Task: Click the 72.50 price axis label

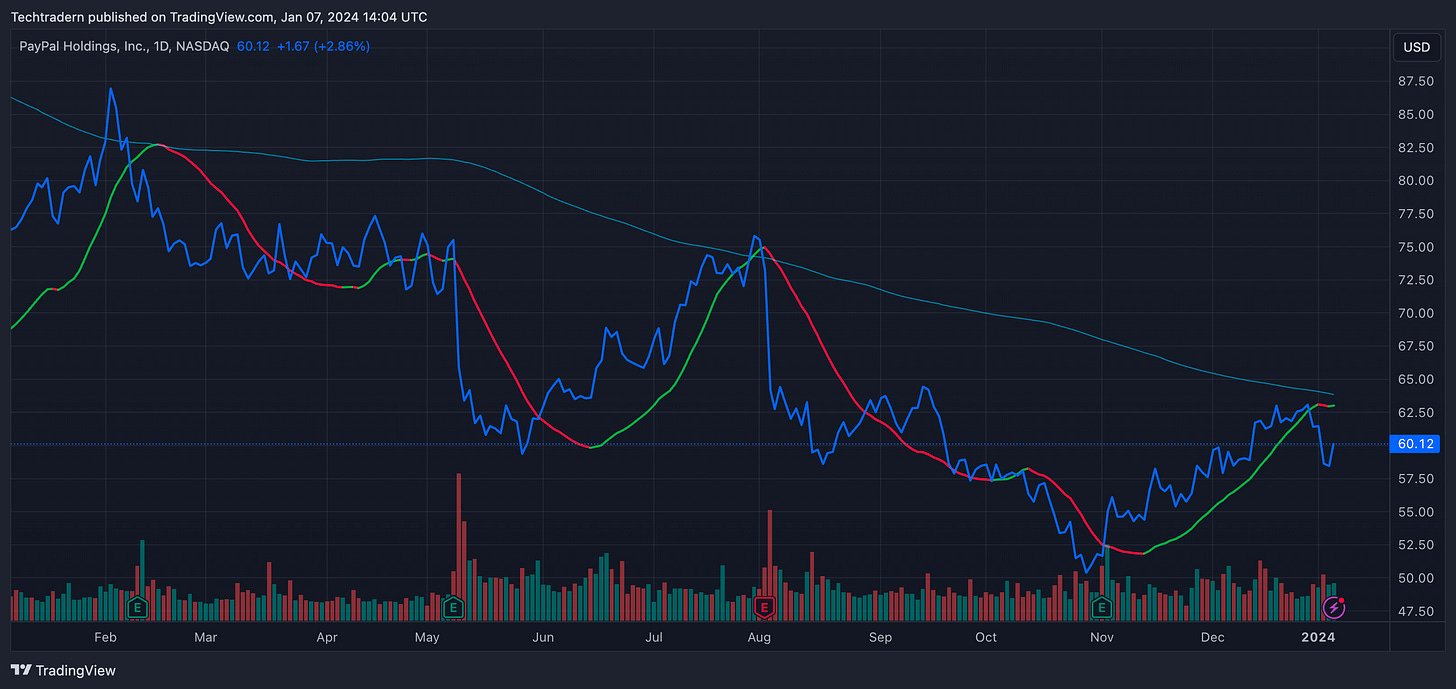Action: click(x=1416, y=280)
